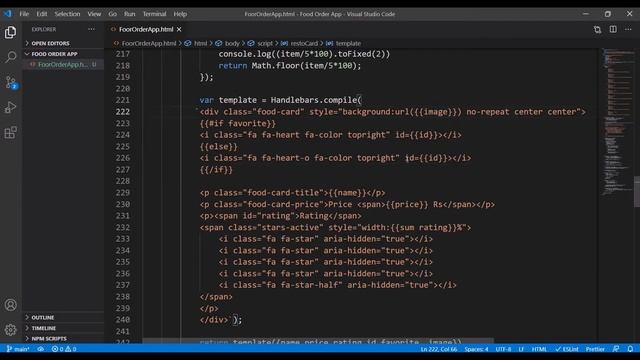Click the VS Code logo icon
Image resolution: width=640 pixels, height=360 pixels.
point(7,14)
